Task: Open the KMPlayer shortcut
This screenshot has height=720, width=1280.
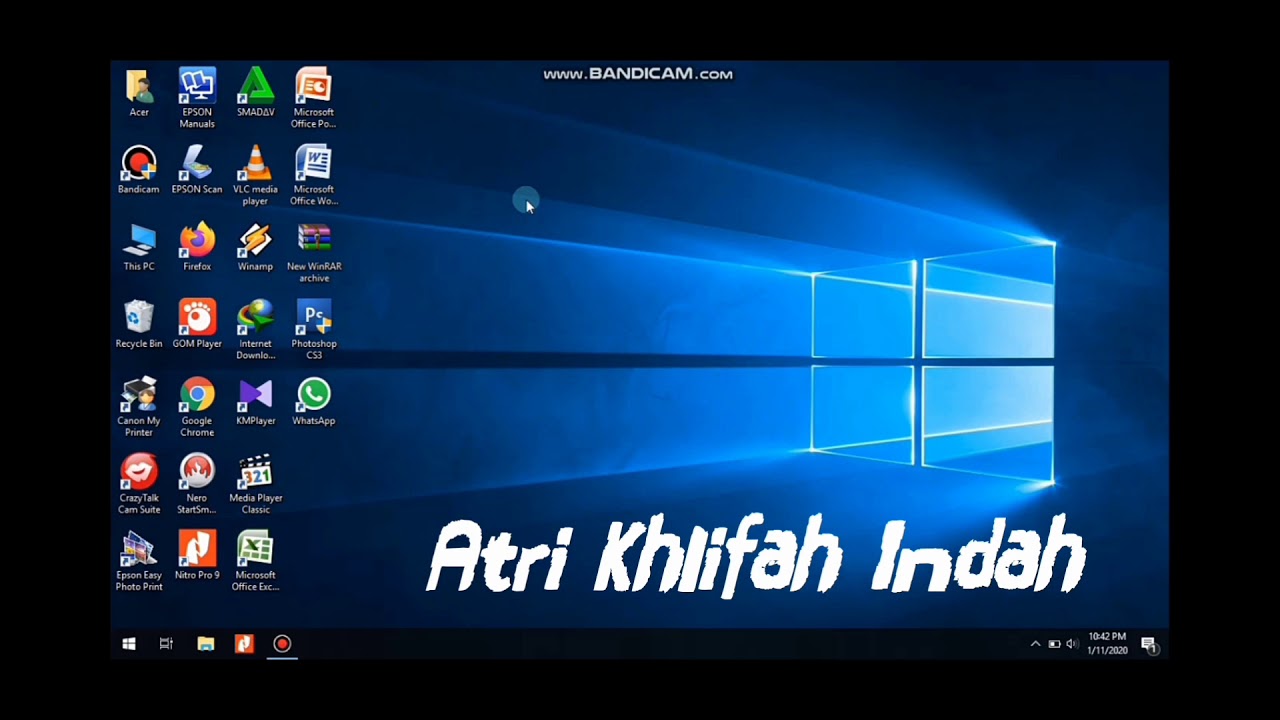Action: coord(255,401)
